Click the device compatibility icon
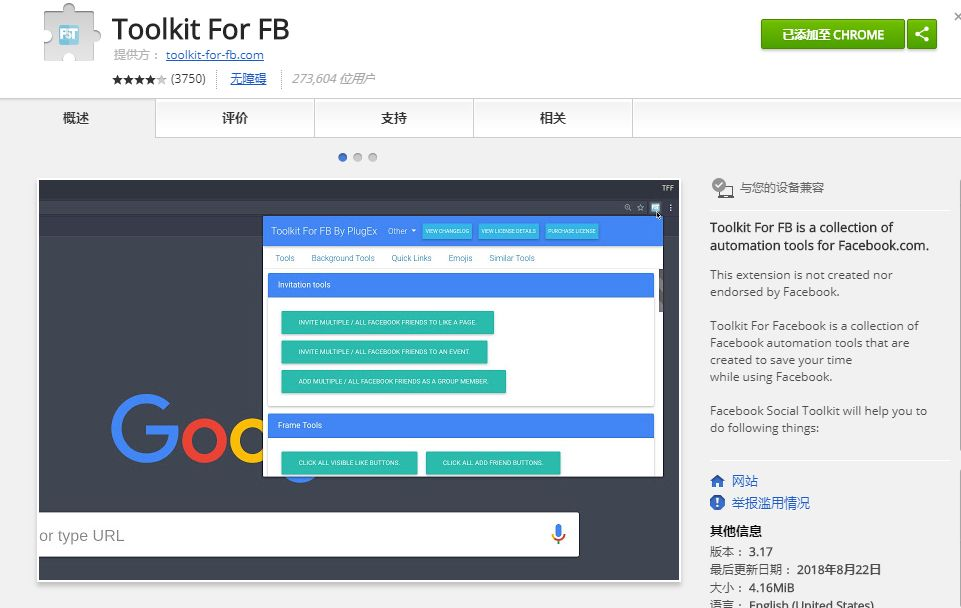This screenshot has height=608, width=961. coord(723,188)
